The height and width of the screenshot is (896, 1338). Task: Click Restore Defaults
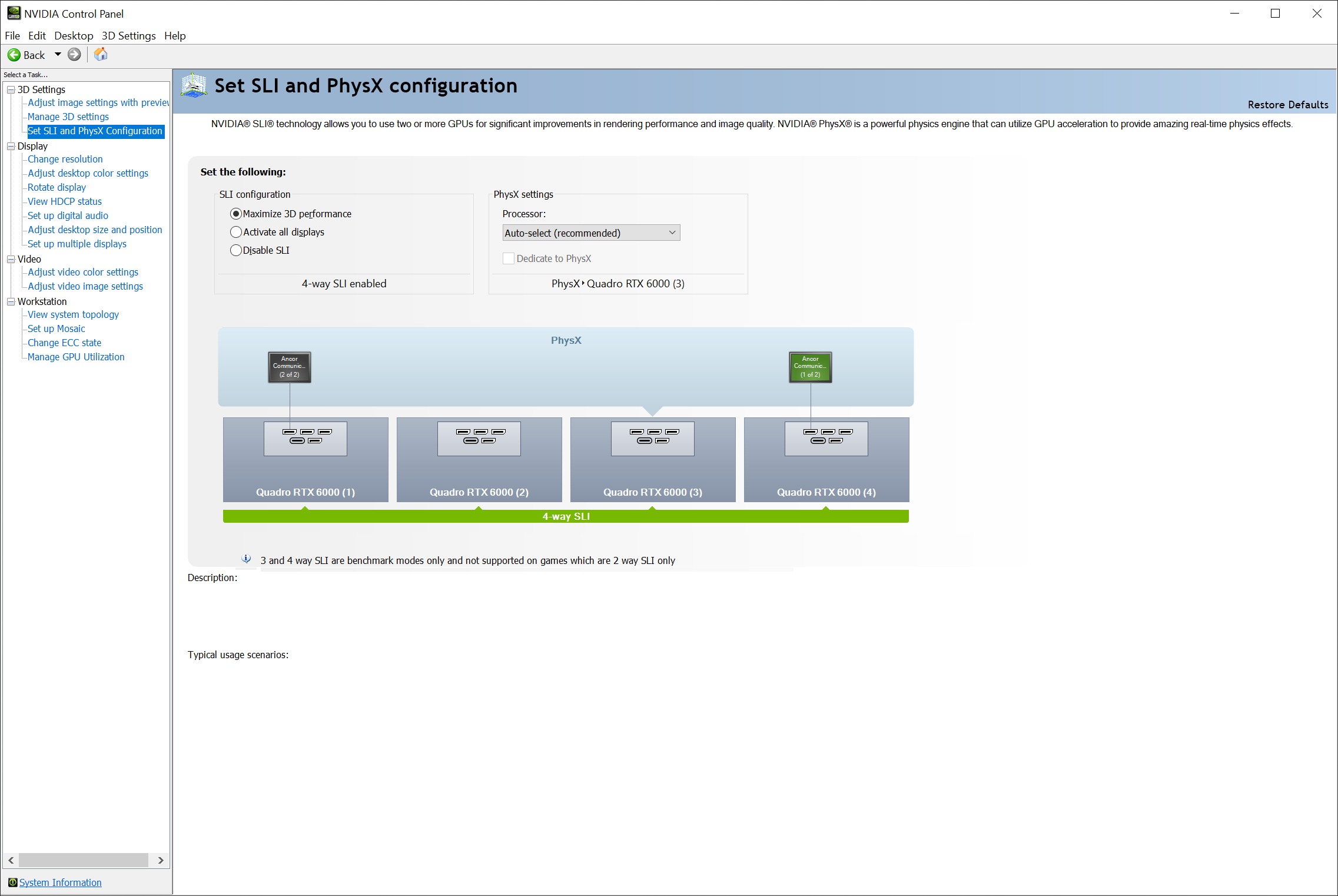click(1287, 105)
